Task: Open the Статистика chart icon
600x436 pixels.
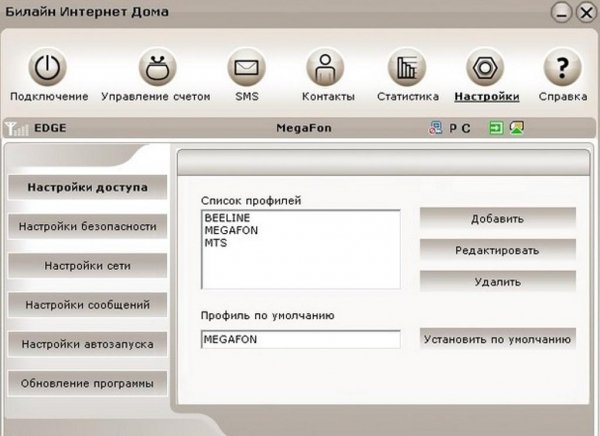Action: click(x=407, y=68)
